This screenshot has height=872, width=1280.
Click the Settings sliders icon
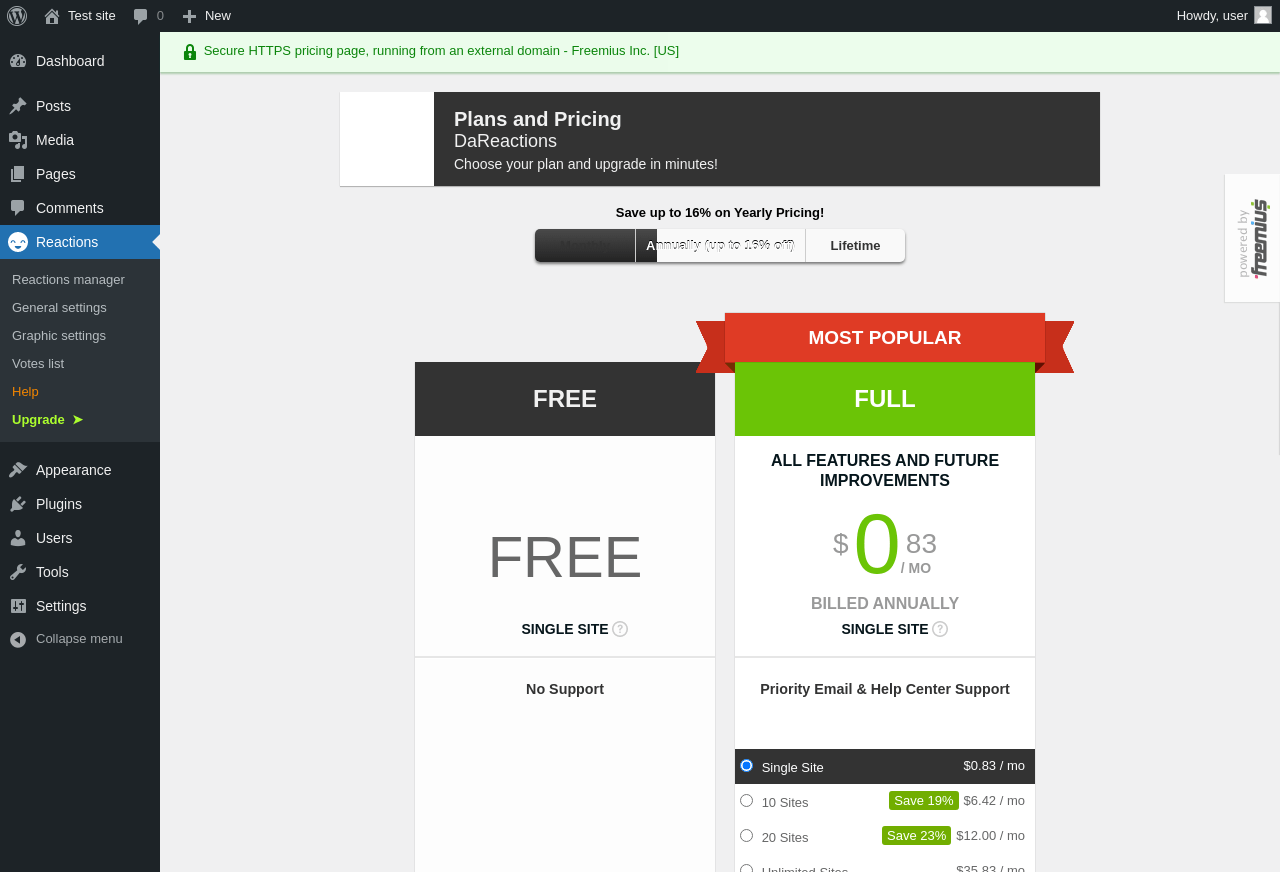(18, 606)
